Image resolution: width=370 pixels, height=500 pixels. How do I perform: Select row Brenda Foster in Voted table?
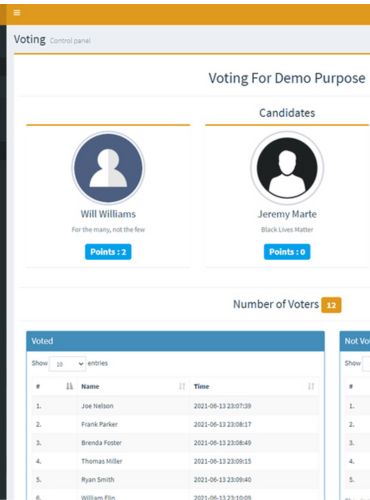[x=175, y=443]
